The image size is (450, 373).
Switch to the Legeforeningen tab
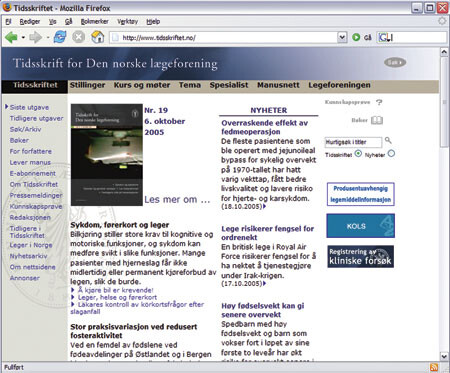click(339, 85)
